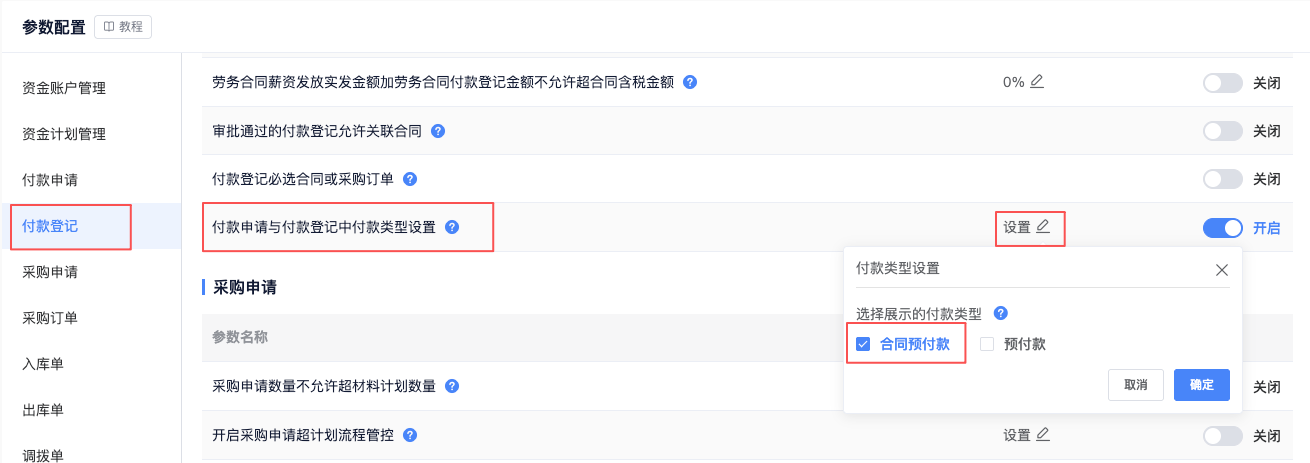The width and height of the screenshot is (1310, 463).
Task: Confirm with the 确定 button
Action: tap(1201, 385)
